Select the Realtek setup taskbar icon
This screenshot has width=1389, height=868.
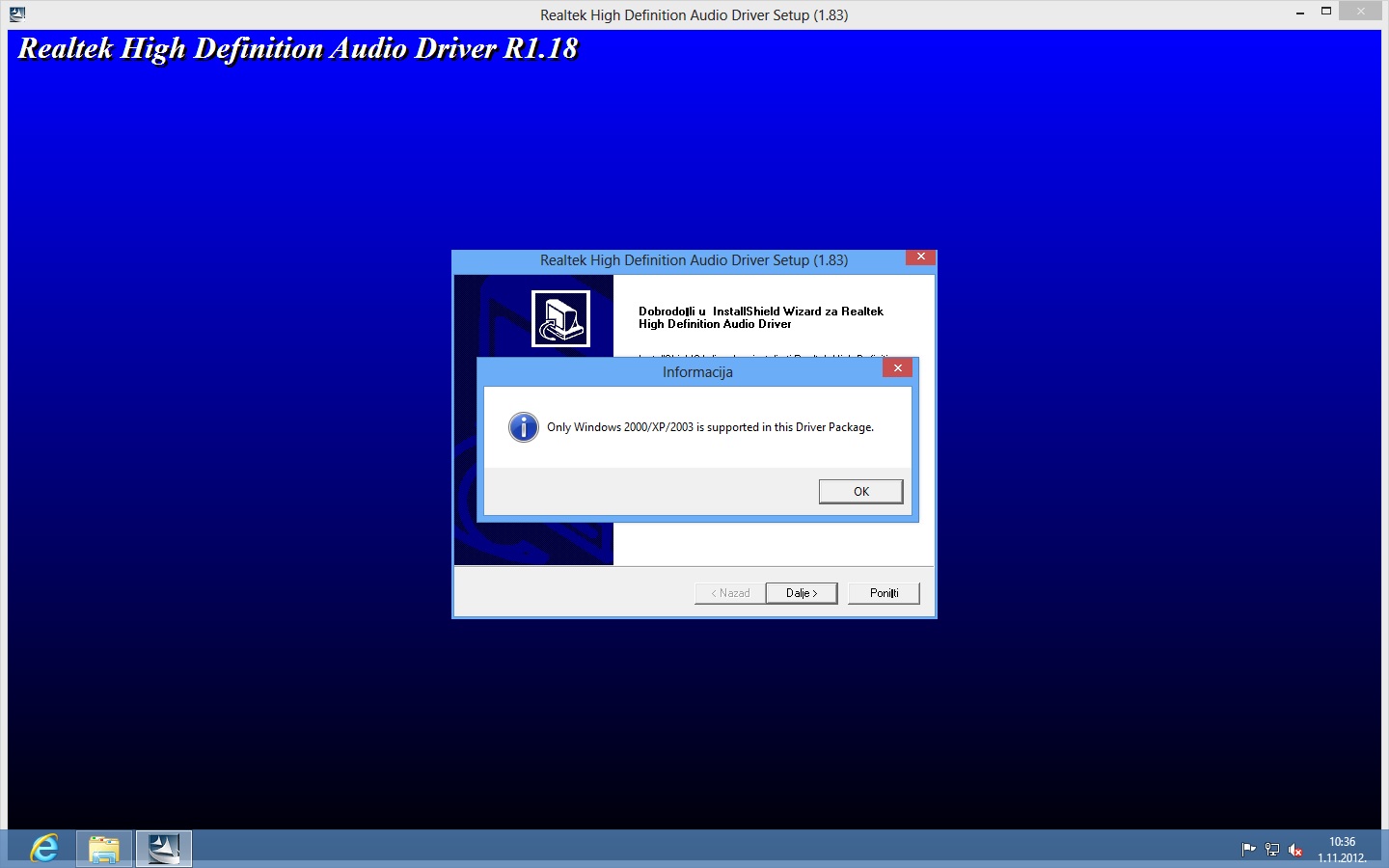pyautogui.click(x=164, y=849)
